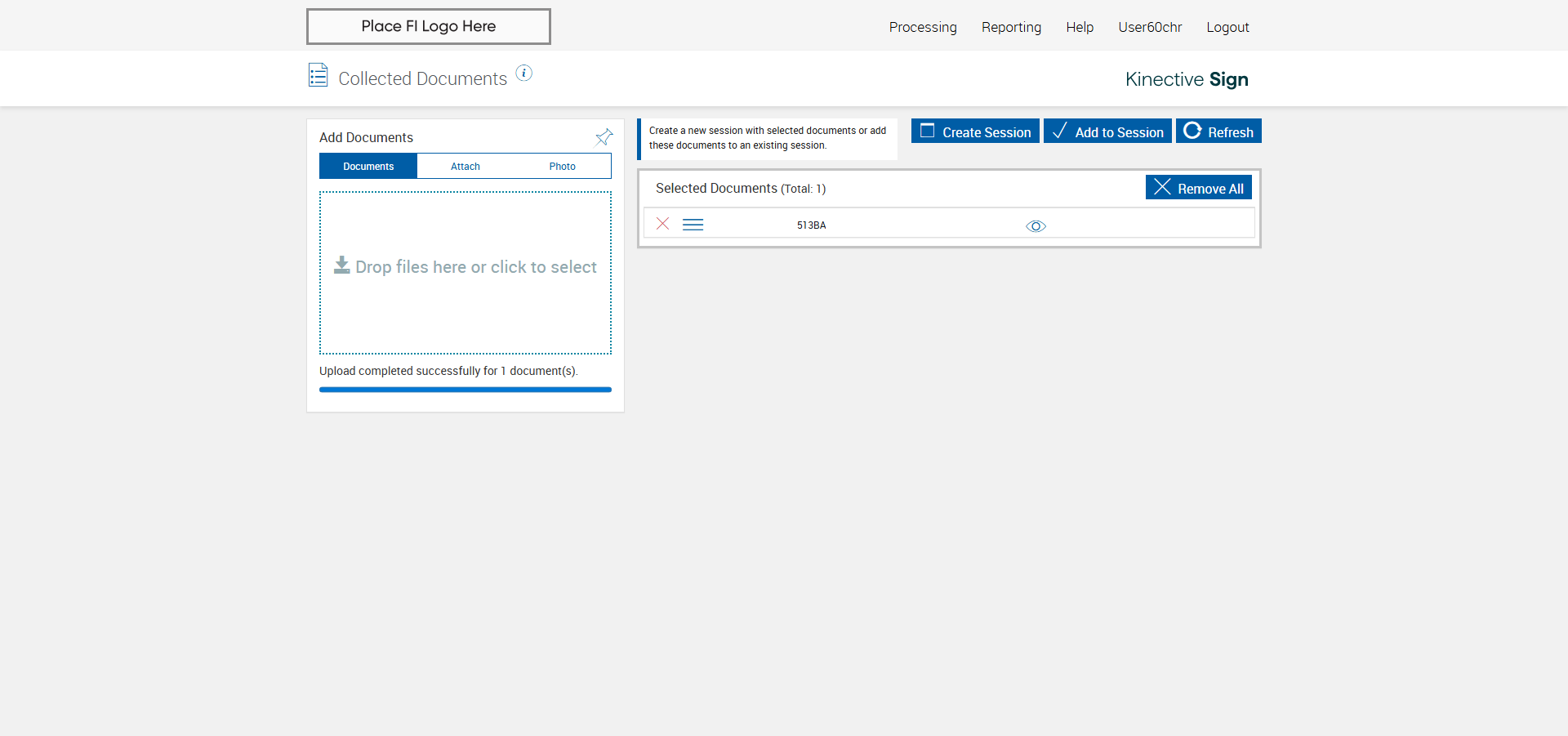Click the Collected Documents list icon
Image resolution: width=1568 pixels, height=736 pixels.
point(318,75)
